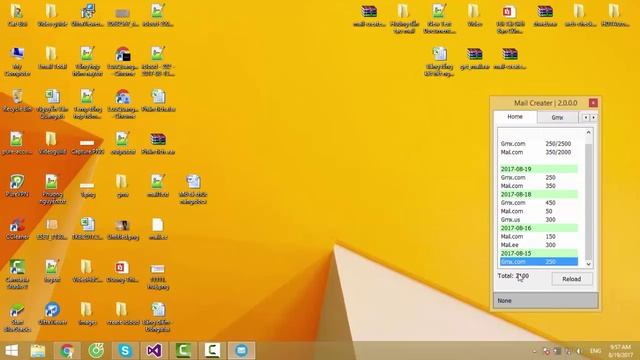Click the right tab-scroll arrow in Mail Creater

[593, 118]
